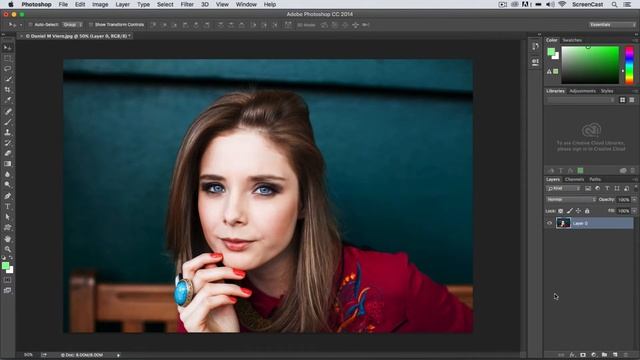Select the Spot Healing Brush tool
This screenshot has height=360, width=640.
pos(7,111)
